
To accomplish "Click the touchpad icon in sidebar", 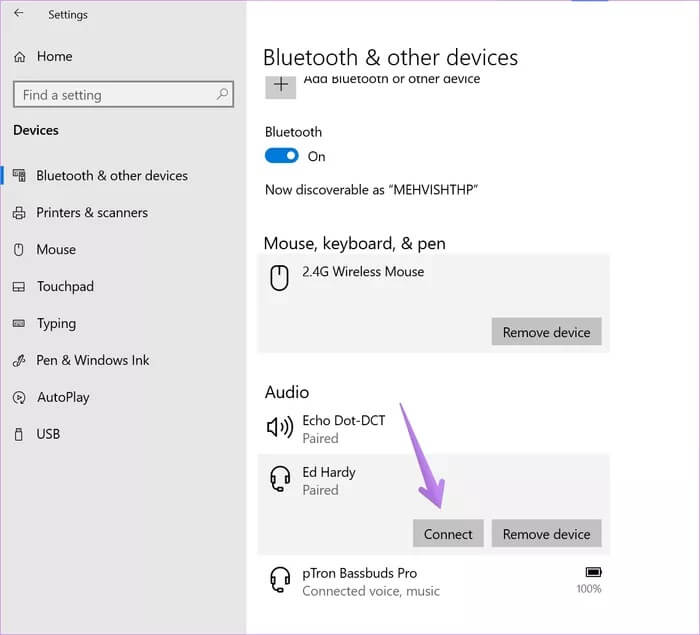I will (19, 287).
